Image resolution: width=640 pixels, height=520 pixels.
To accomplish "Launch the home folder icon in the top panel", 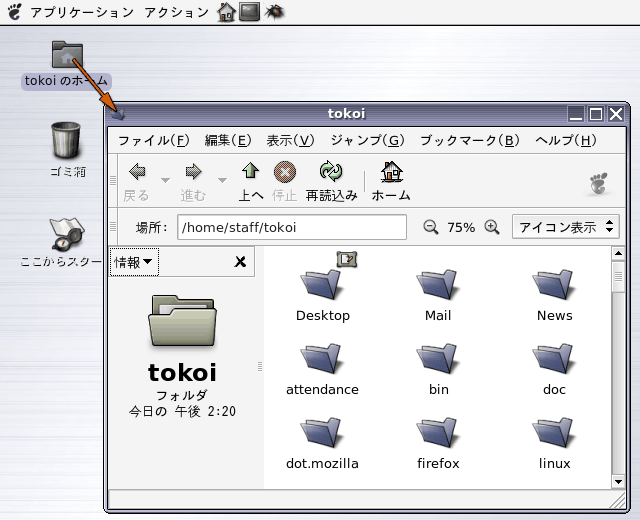I will tap(226, 12).
